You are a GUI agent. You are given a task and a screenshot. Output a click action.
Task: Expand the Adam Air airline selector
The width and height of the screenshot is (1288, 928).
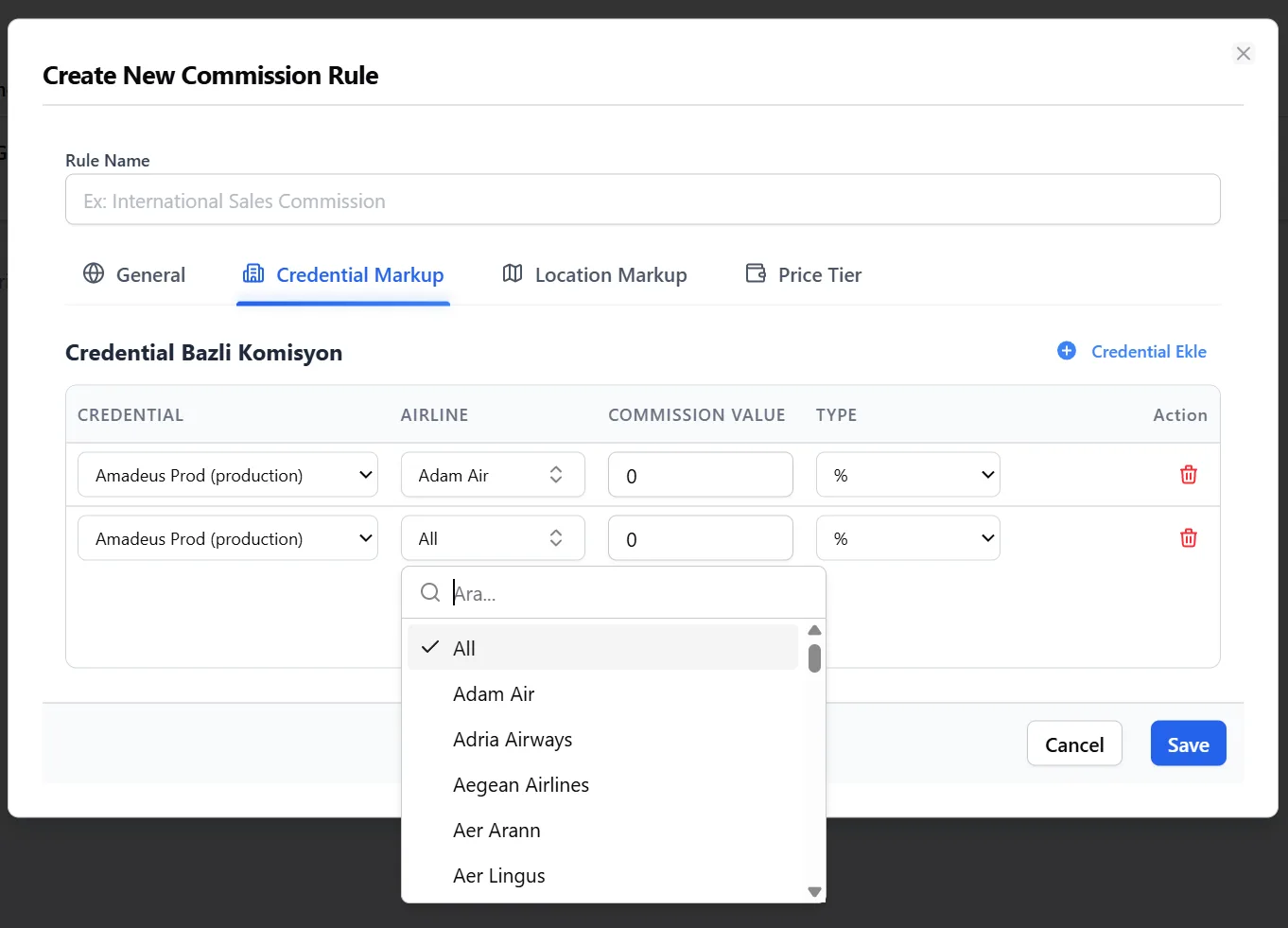[x=492, y=475]
